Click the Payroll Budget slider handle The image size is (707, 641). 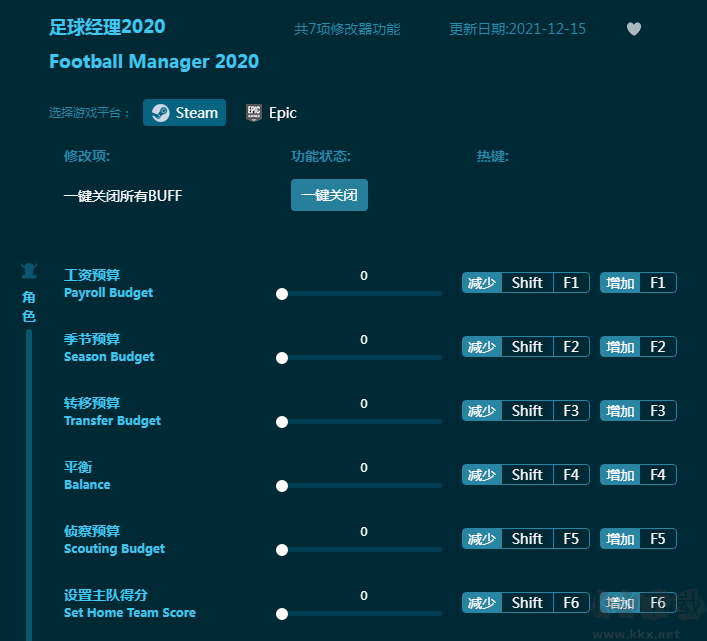(282, 294)
